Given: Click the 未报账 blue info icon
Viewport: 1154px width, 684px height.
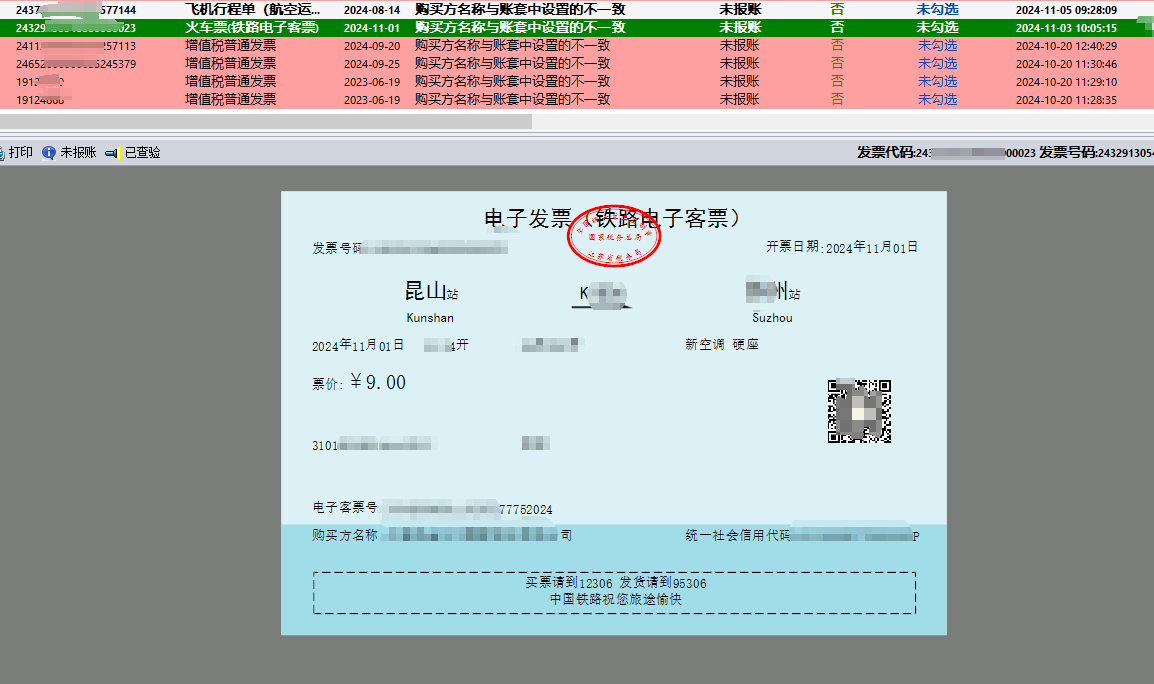Looking at the screenshot, I should coord(49,152).
